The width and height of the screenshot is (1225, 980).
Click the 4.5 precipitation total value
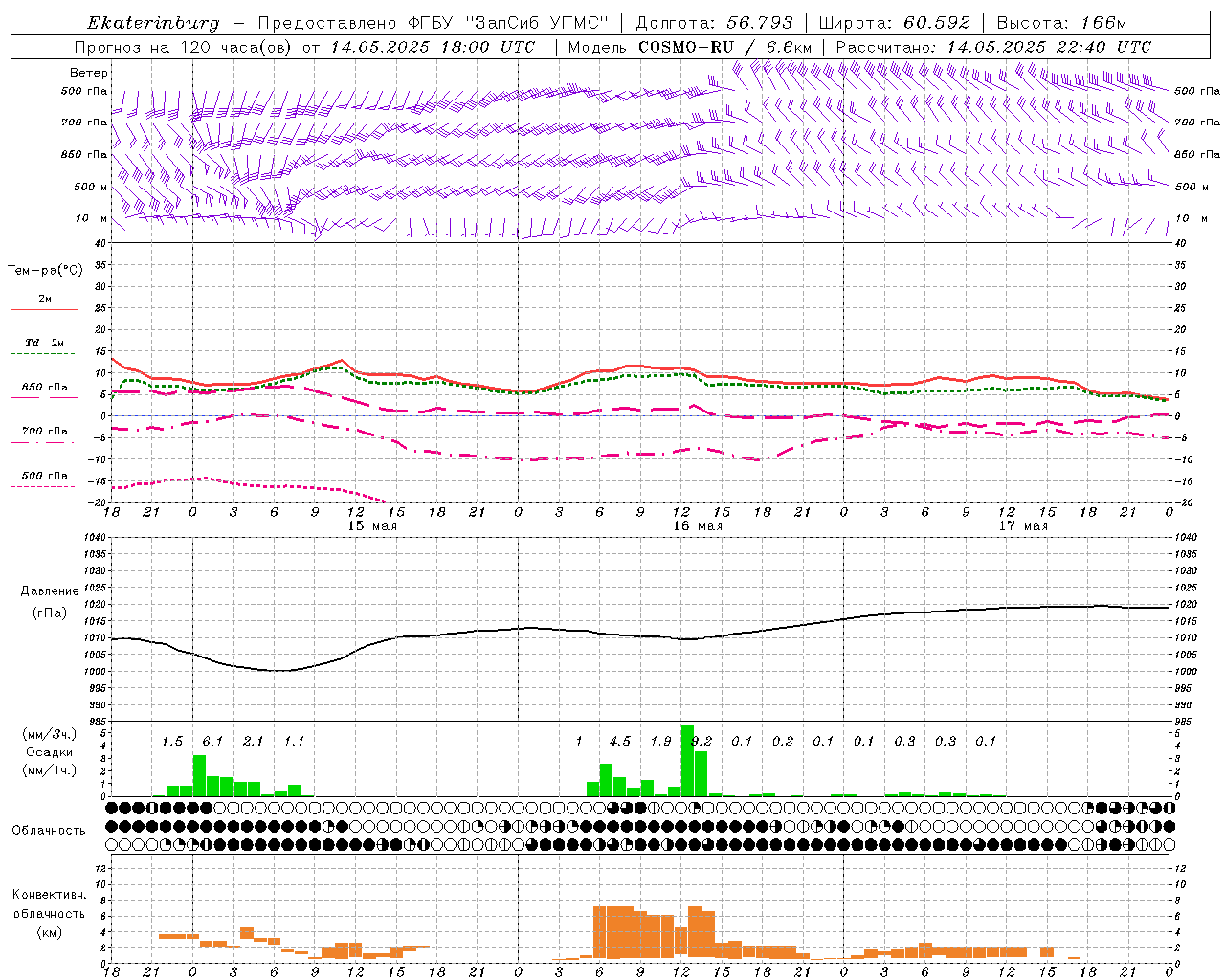point(620,742)
